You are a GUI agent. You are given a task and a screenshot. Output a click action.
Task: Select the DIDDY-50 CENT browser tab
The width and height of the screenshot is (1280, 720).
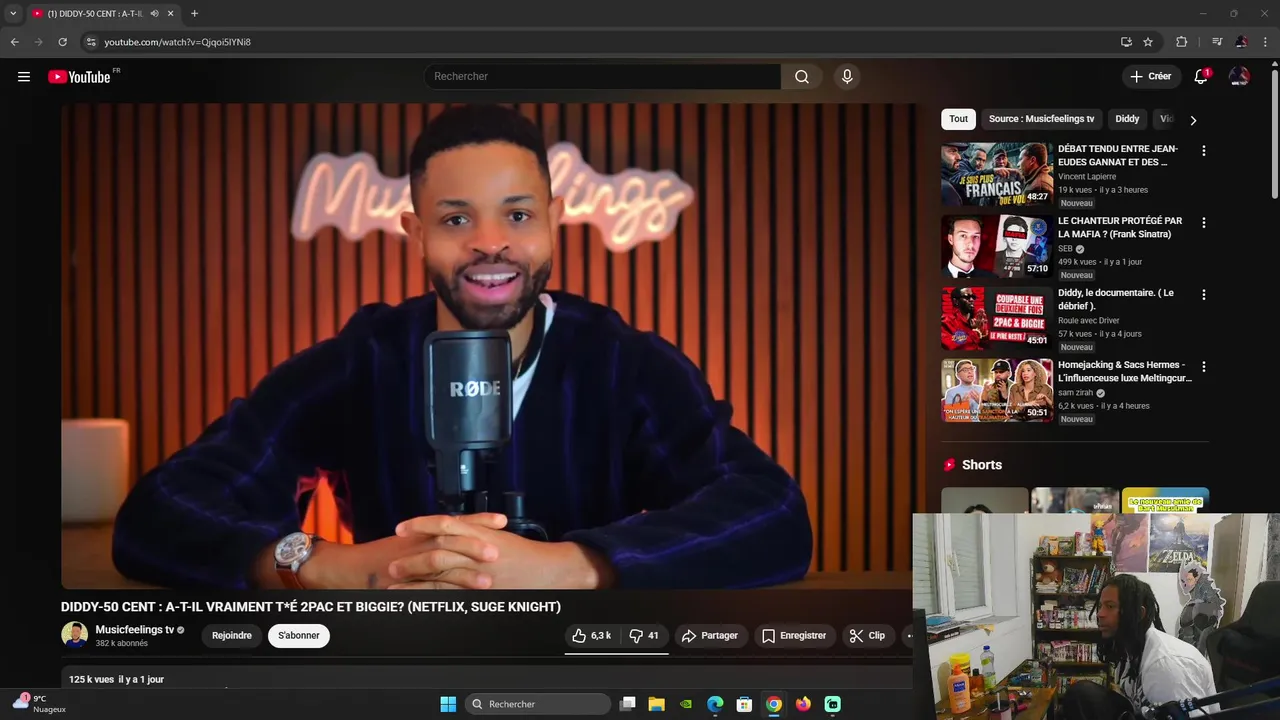95,13
